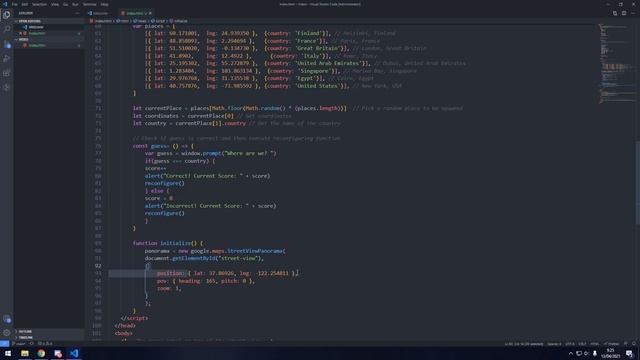Open the Manage gear icon
The image size is (640, 360).
[x=7, y=333]
